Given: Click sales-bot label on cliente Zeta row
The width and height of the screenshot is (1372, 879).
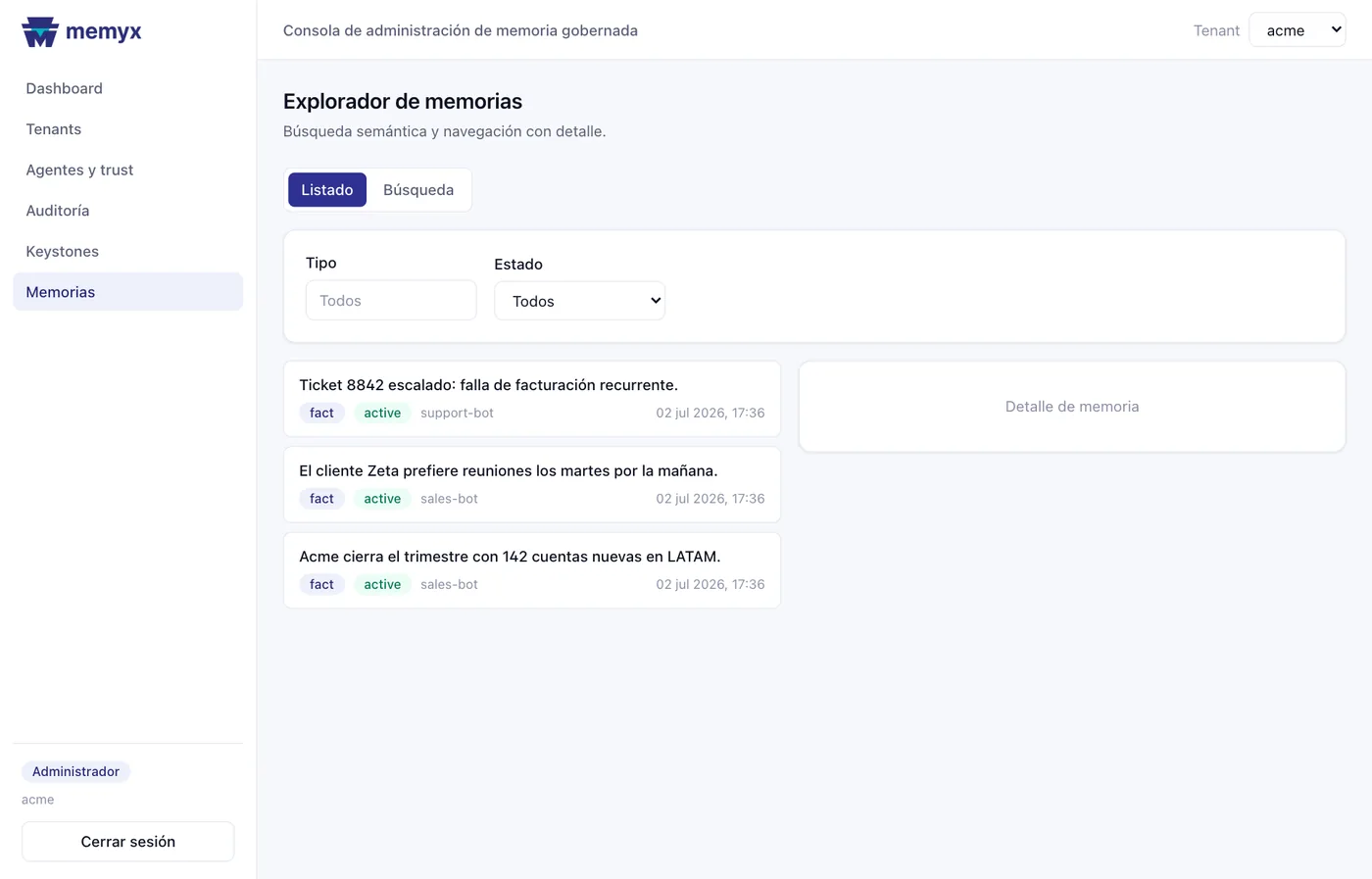Looking at the screenshot, I should tap(449, 499).
